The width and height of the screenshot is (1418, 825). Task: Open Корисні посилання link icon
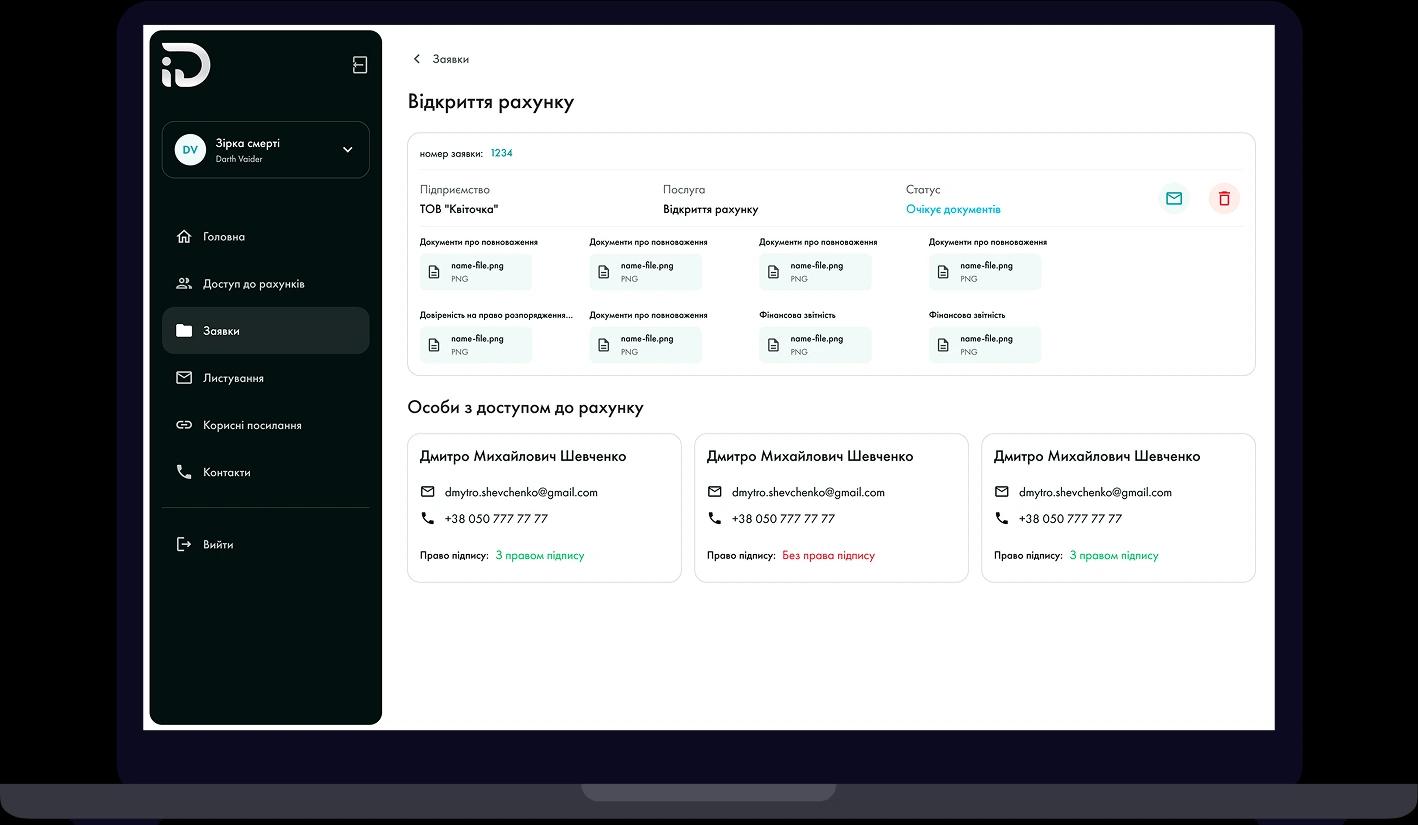pos(184,424)
